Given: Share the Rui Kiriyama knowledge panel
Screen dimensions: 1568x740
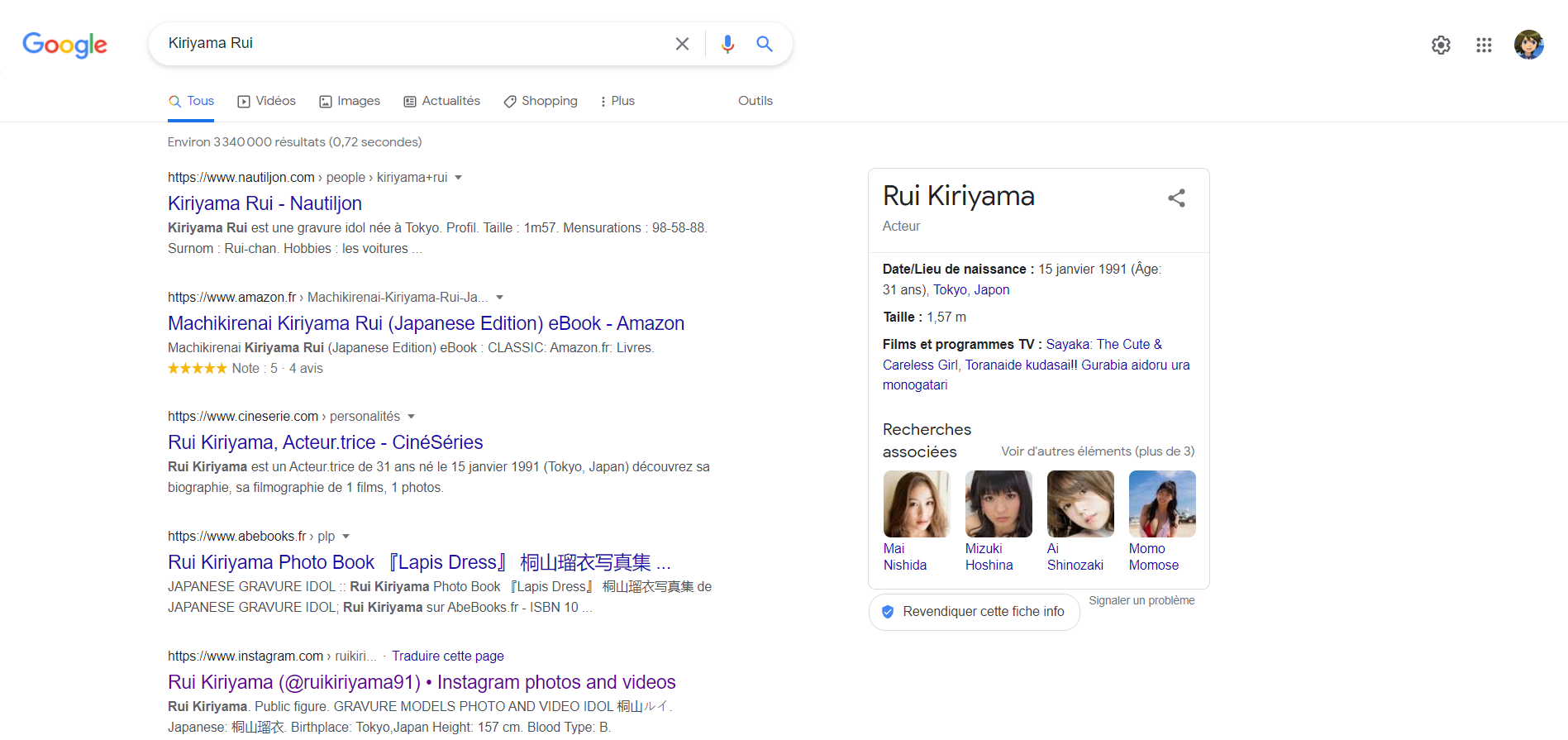Looking at the screenshot, I should click(1176, 198).
